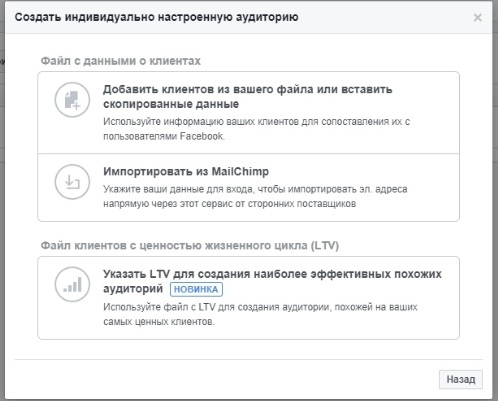Click the add customer file icon
498x401 pixels.
click(72, 100)
